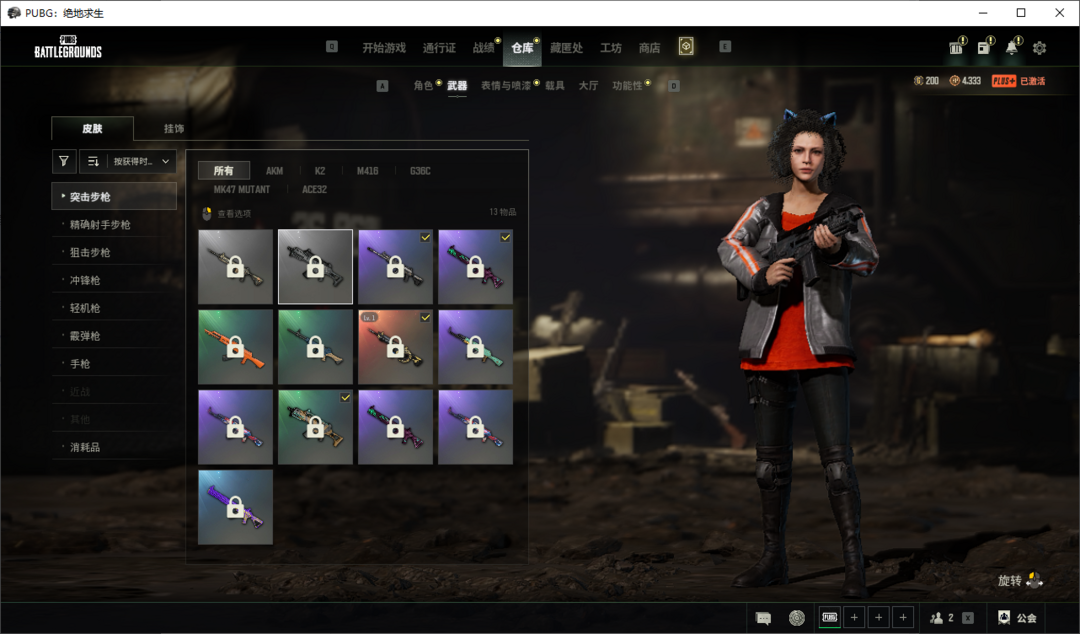
Task: Expand the 精确射手步枪 category
Action: [114, 224]
